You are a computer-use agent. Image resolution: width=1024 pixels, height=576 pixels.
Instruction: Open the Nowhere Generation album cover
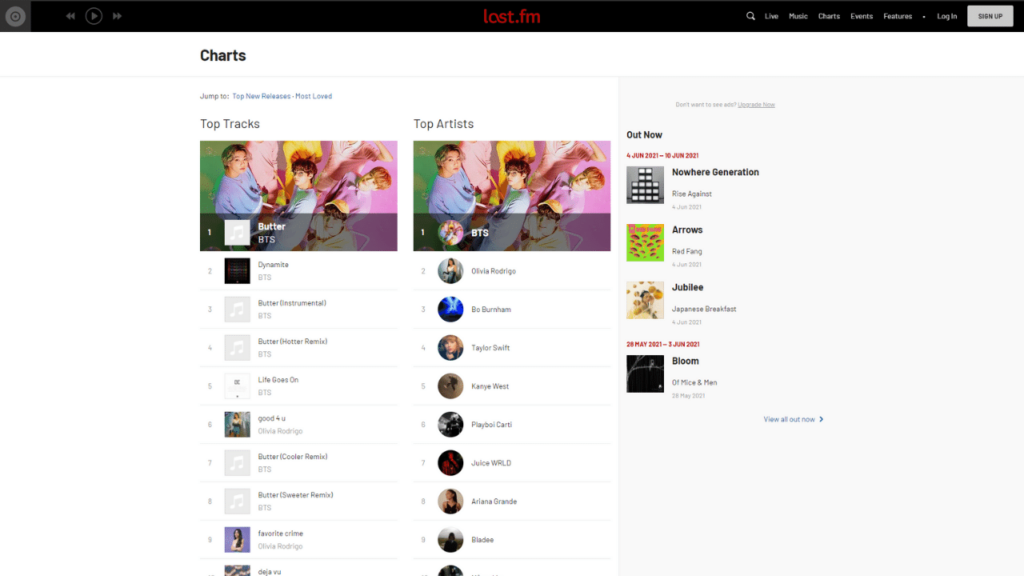645,185
